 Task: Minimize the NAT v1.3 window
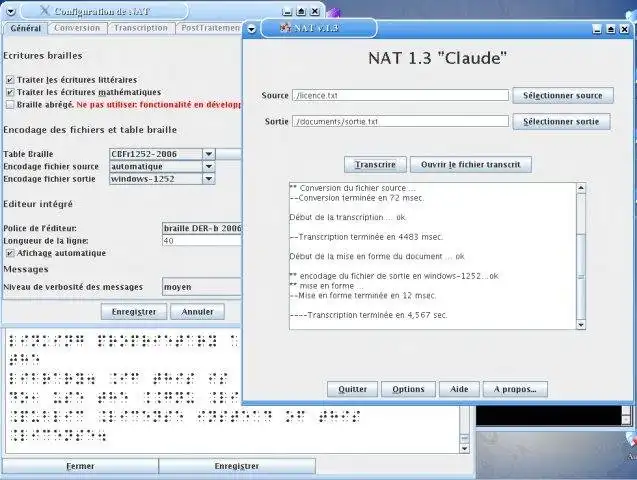point(597,29)
